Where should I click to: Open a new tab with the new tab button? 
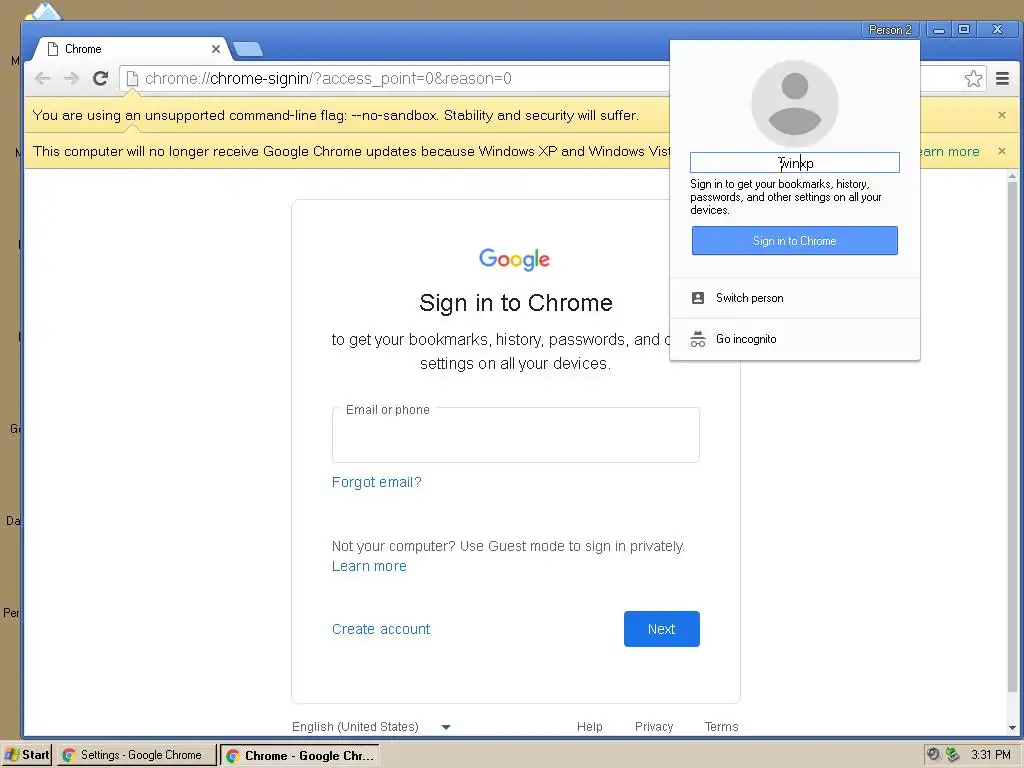(248, 49)
